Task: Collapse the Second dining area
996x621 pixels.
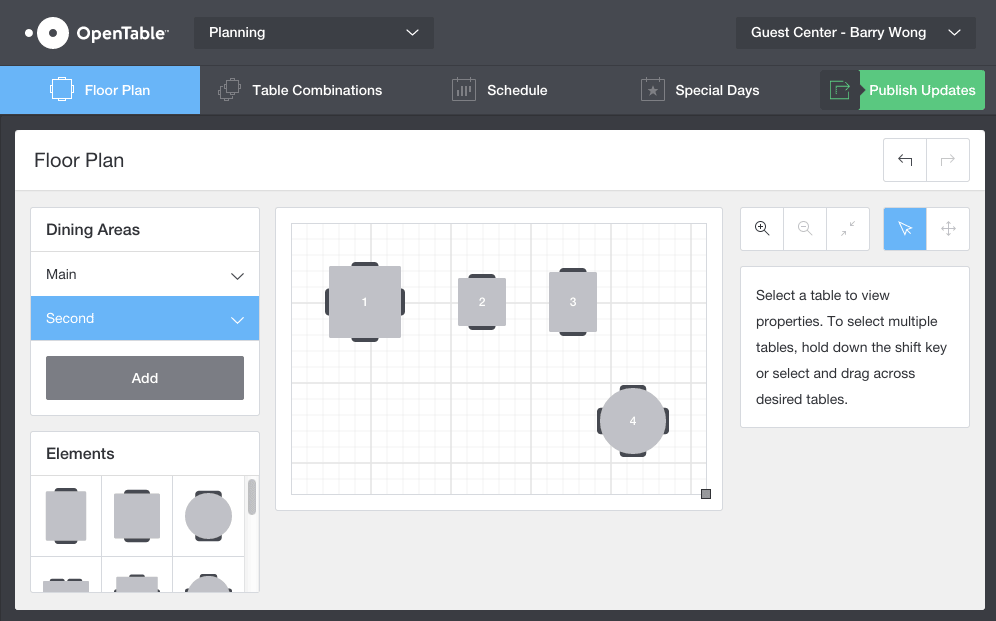Action: click(x=237, y=319)
